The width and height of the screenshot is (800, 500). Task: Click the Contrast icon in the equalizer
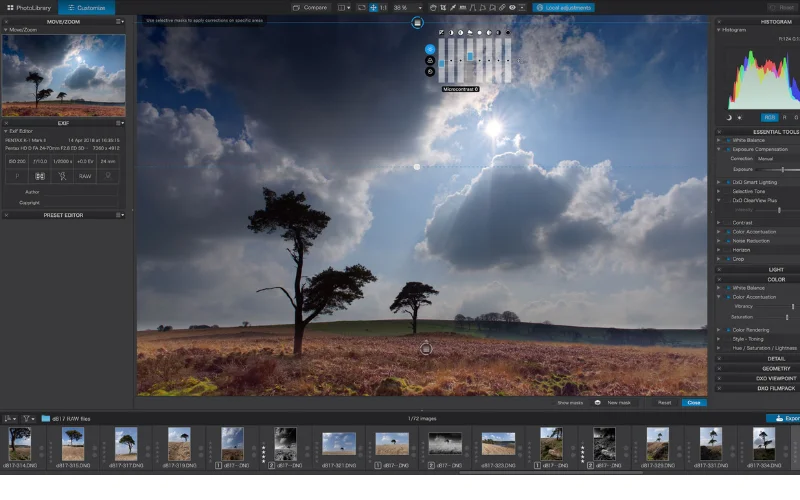[x=451, y=32]
